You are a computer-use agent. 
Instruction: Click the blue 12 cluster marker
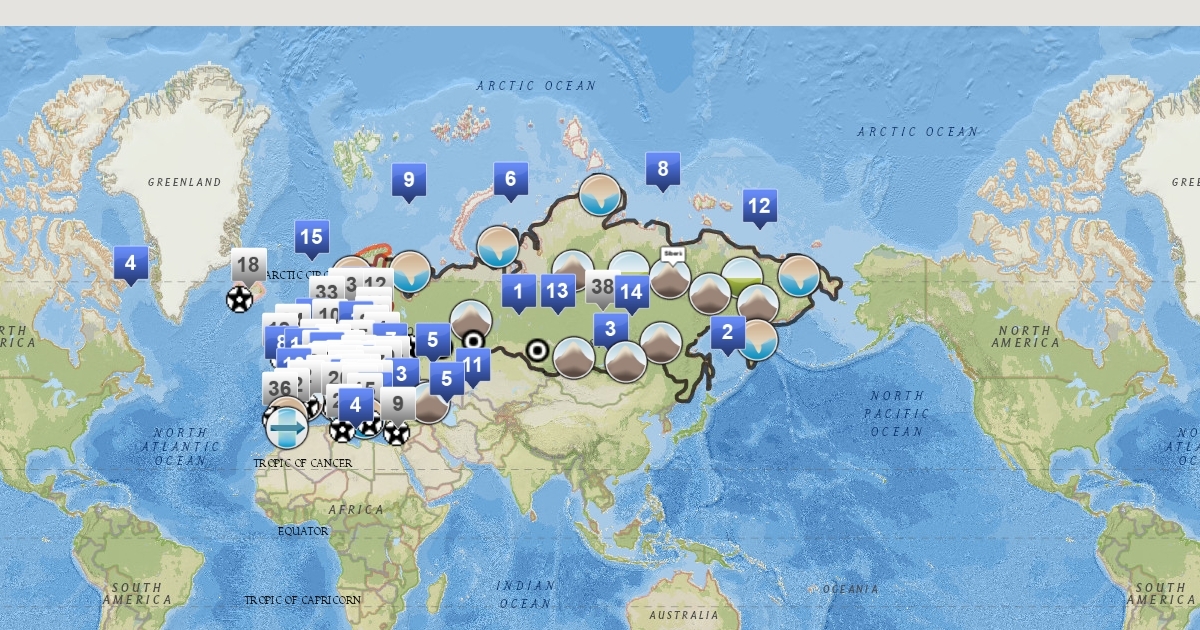(x=759, y=206)
